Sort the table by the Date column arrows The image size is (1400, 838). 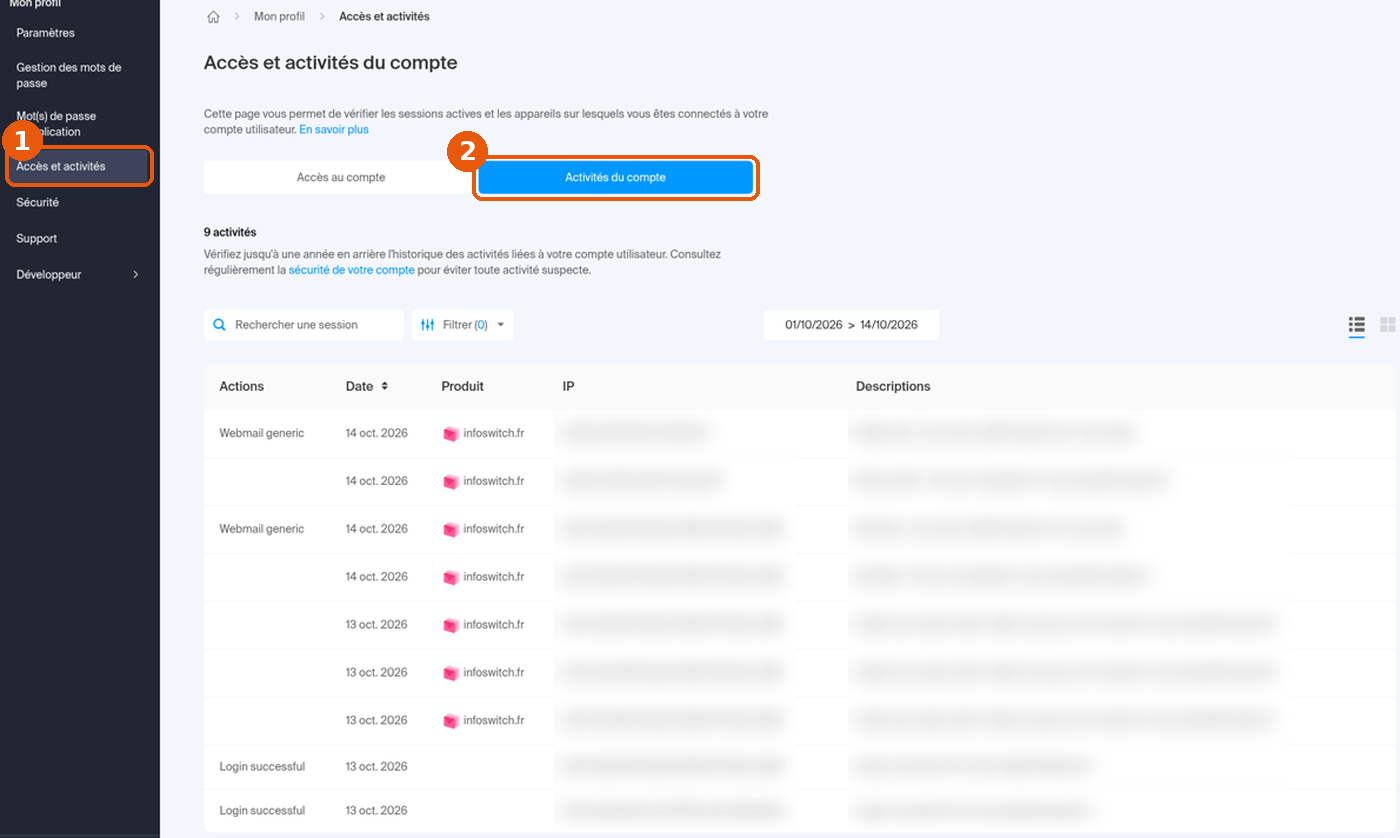384,386
